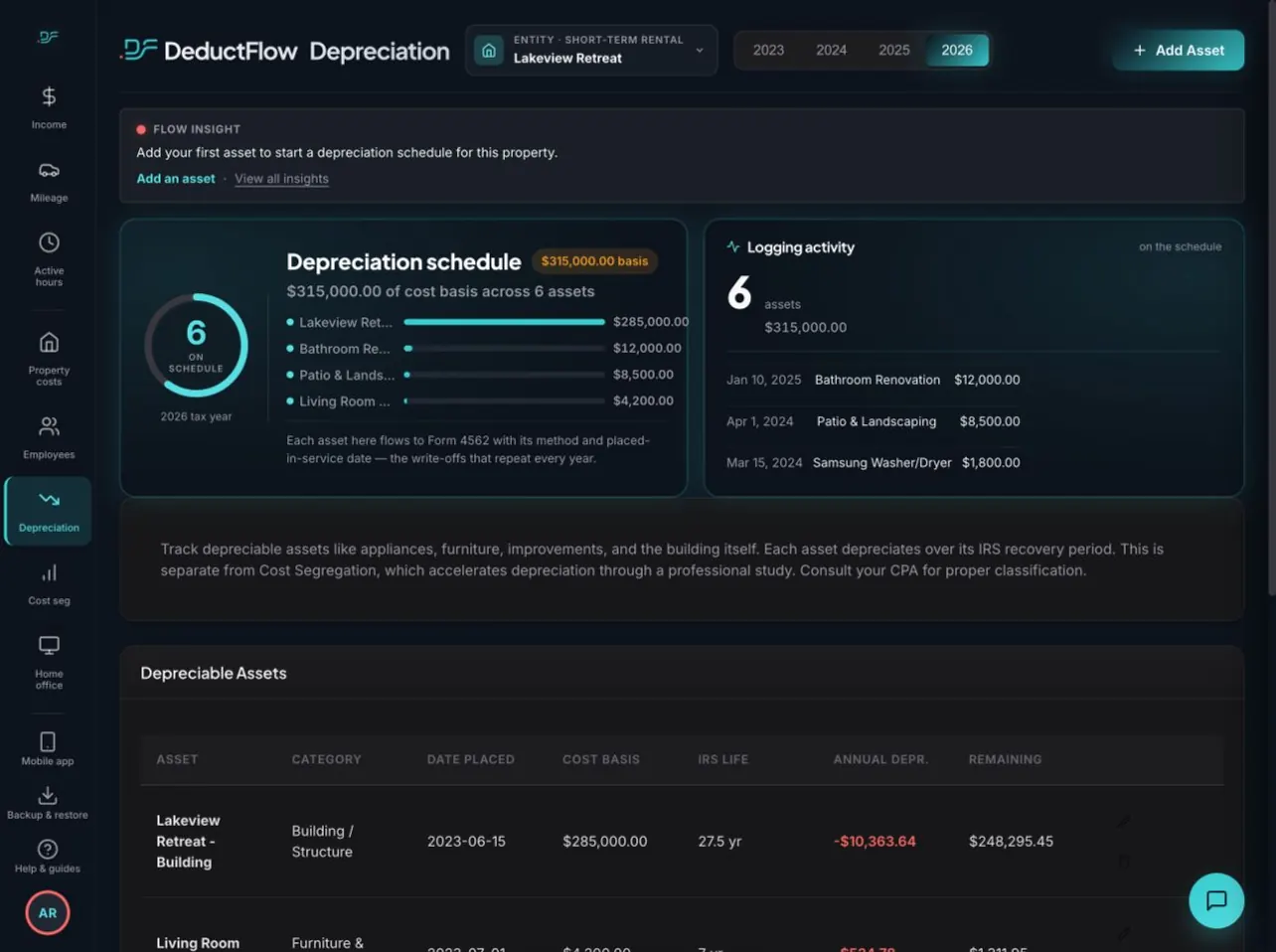Click the Lakeview Ret... progress bar
The image size is (1276, 952).
(x=505, y=322)
